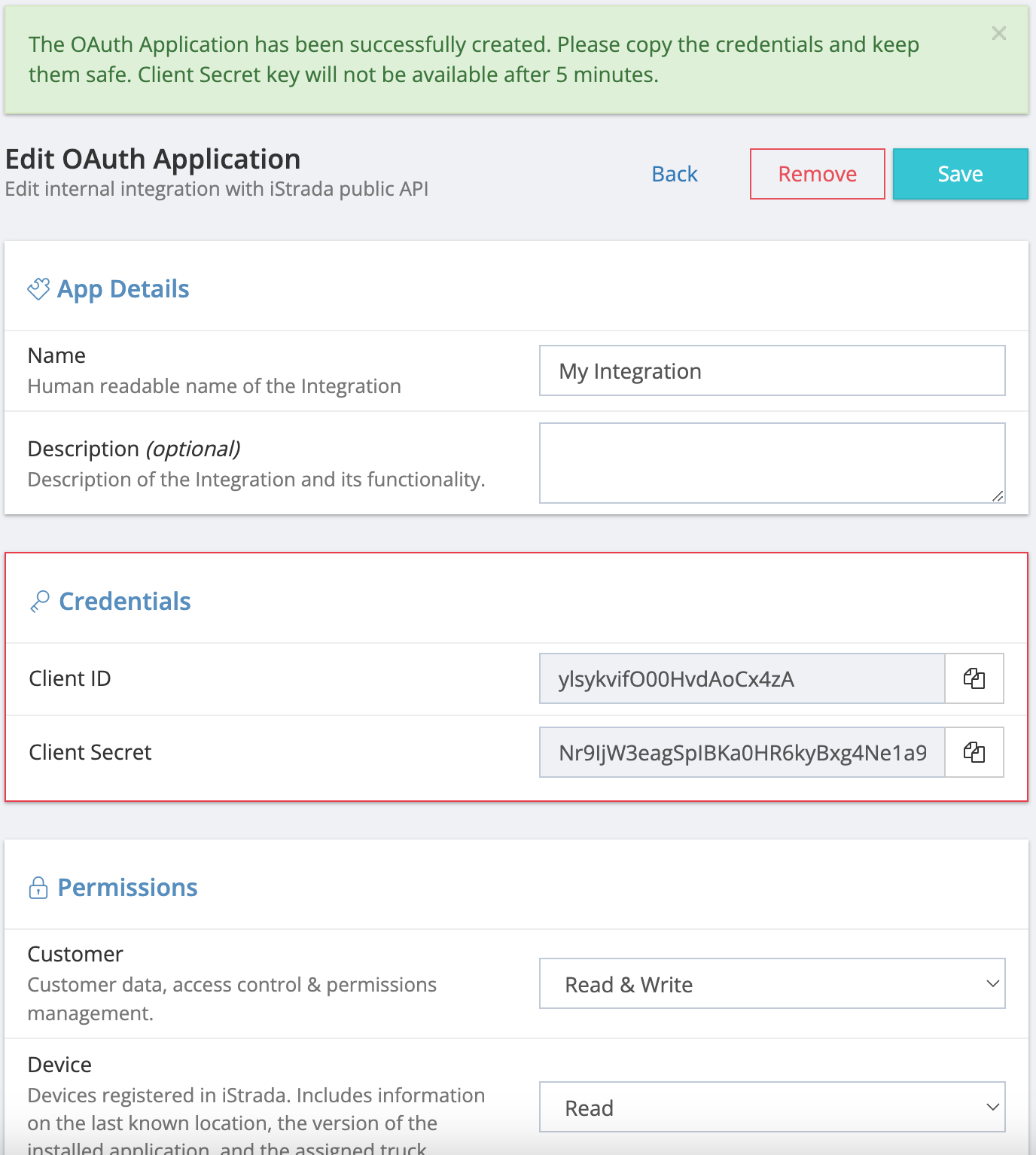This screenshot has height=1155, width=1036.
Task: Click the key icon beside Credentials heading
Action: tap(40, 600)
